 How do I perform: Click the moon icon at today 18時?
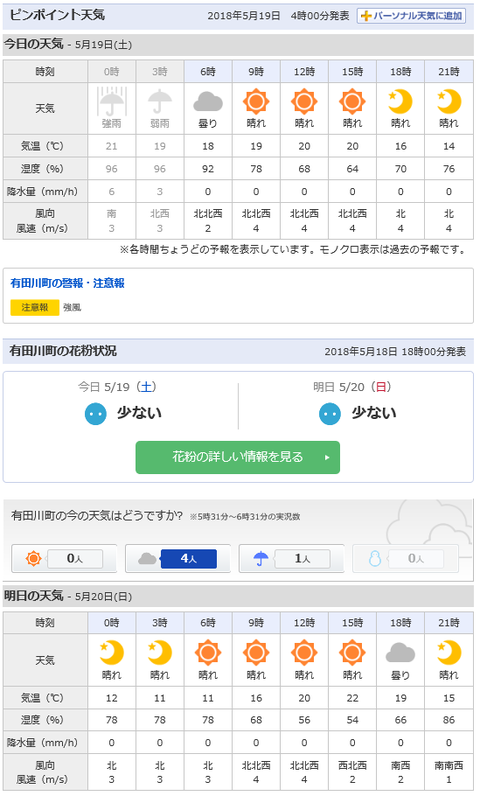400,102
